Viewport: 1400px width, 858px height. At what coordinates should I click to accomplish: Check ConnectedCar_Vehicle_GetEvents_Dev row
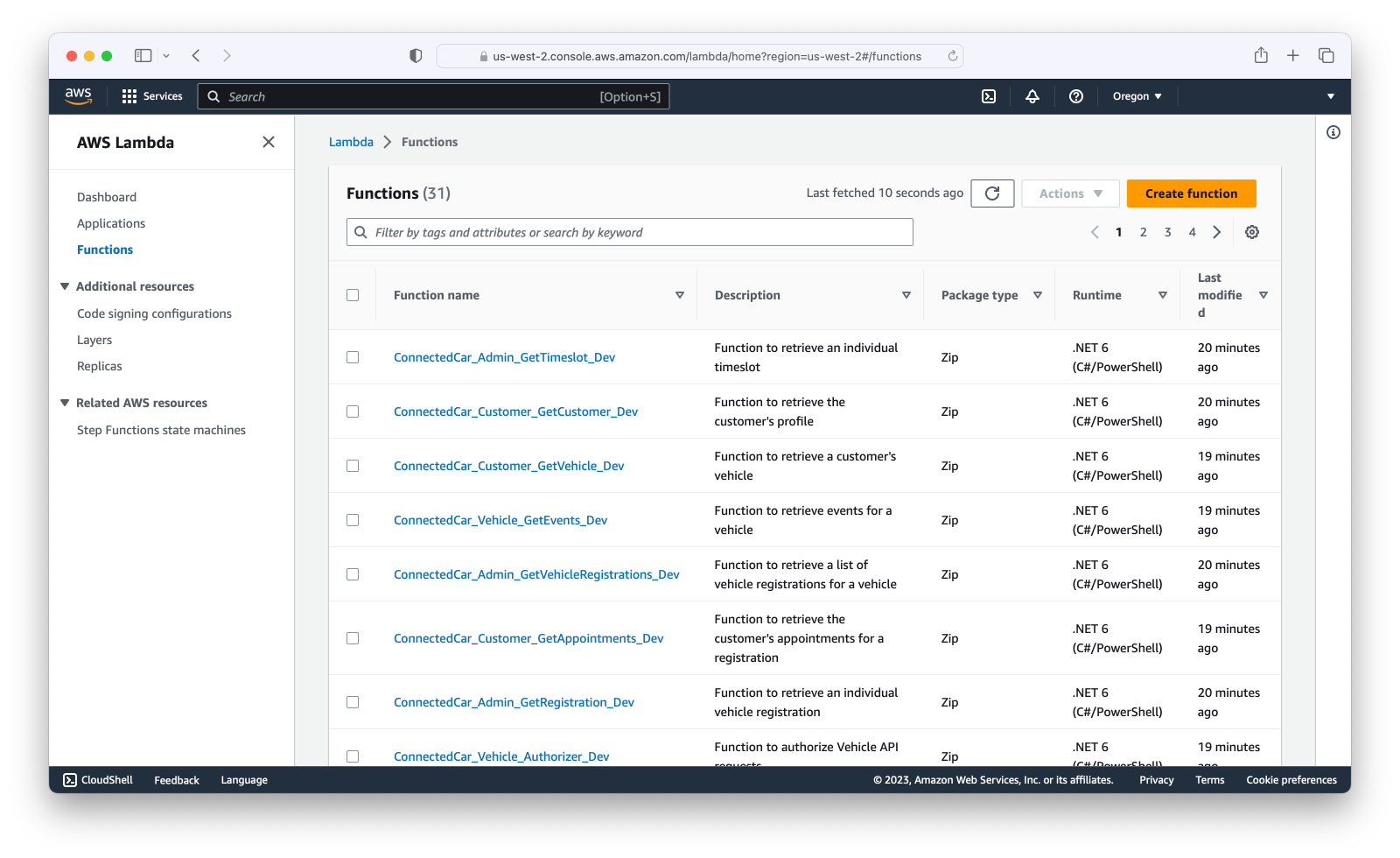(x=353, y=520)
